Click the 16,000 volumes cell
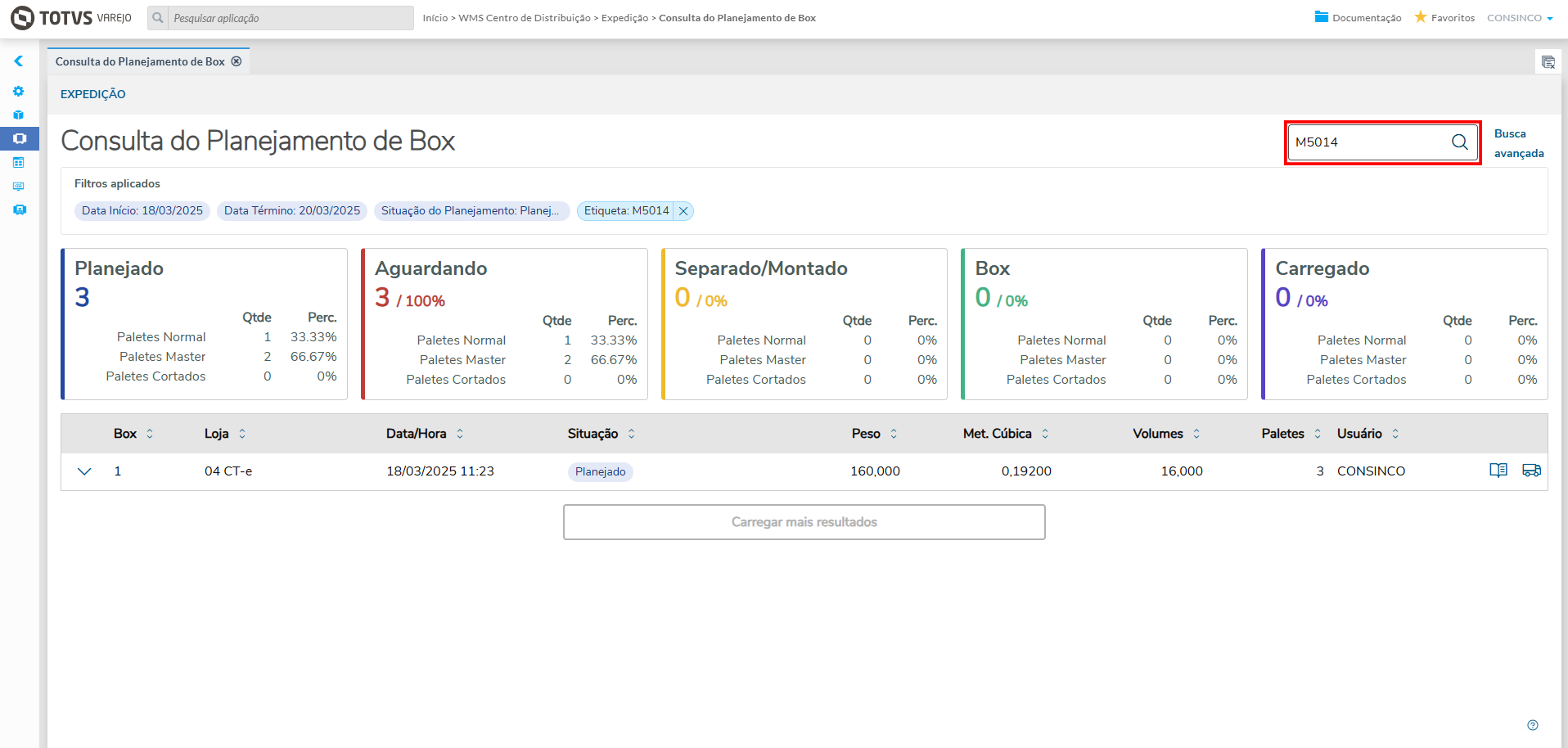The width and height of the screenshot is (1568, 748). [x=1182, y=471]
